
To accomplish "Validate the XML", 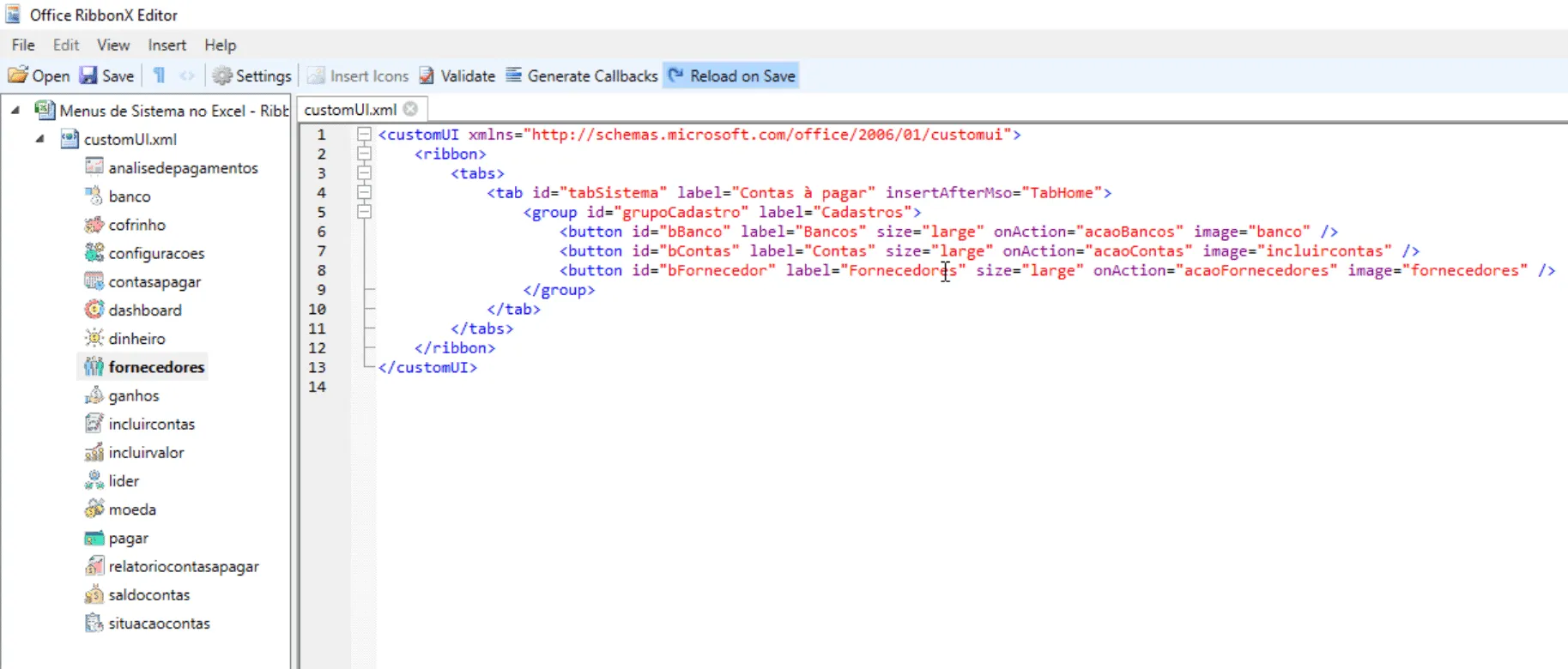I will tap(457, 76).
